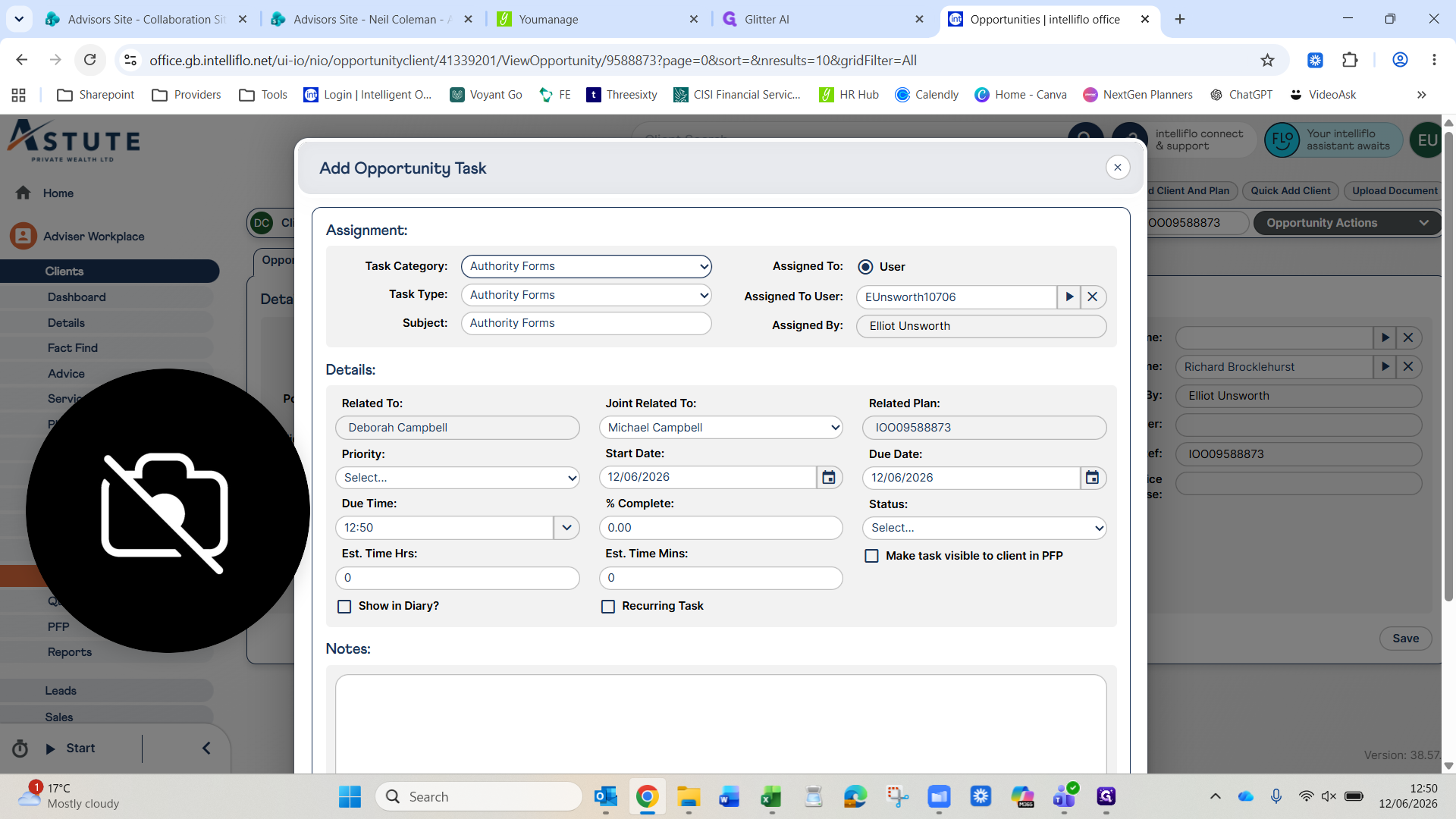Open Outlook from the taskbar
1456x819 pixels.
pyautogui.click(x=605, y=796)
